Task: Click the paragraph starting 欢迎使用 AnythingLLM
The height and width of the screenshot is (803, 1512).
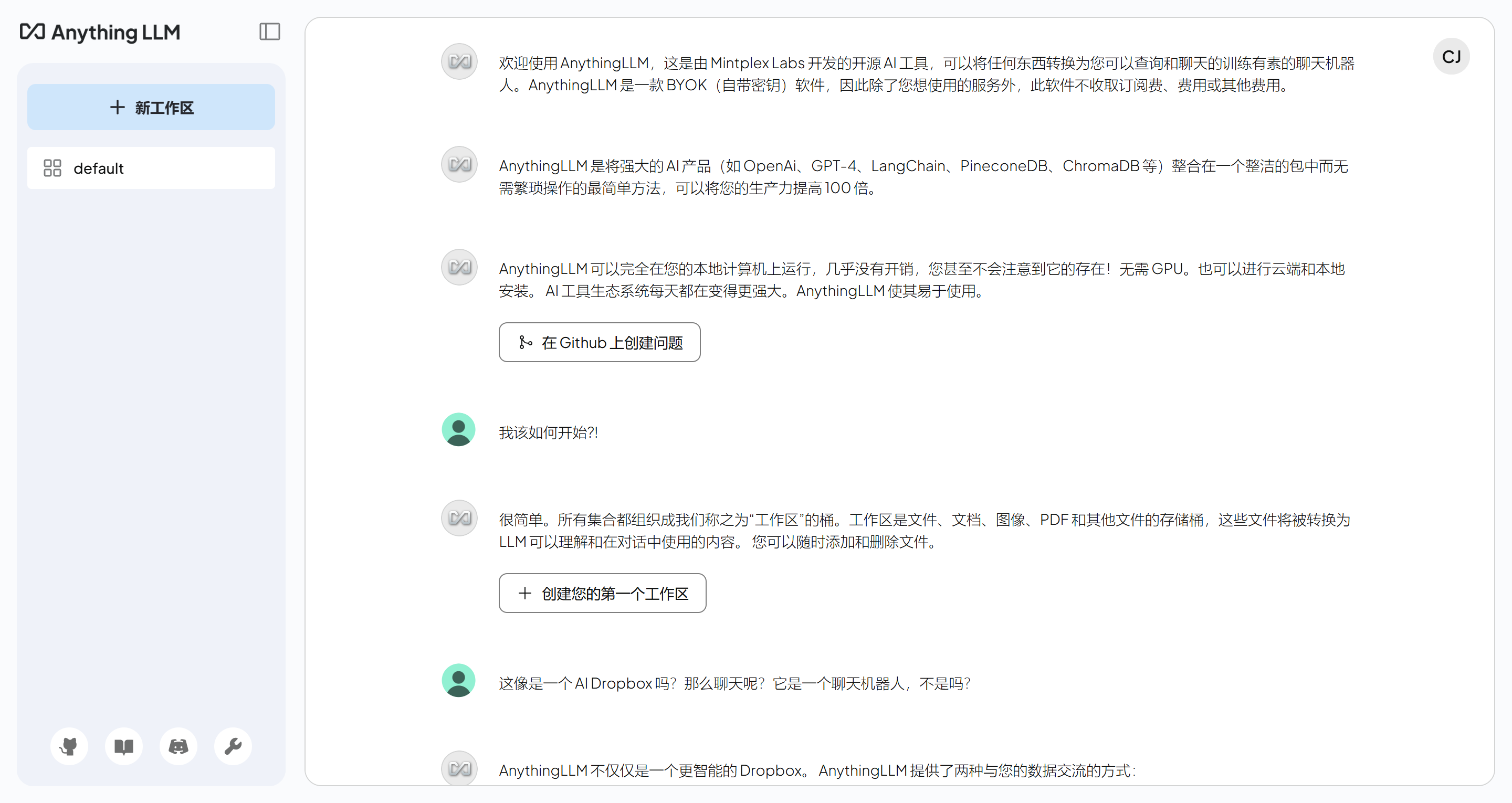Action: 927,74
